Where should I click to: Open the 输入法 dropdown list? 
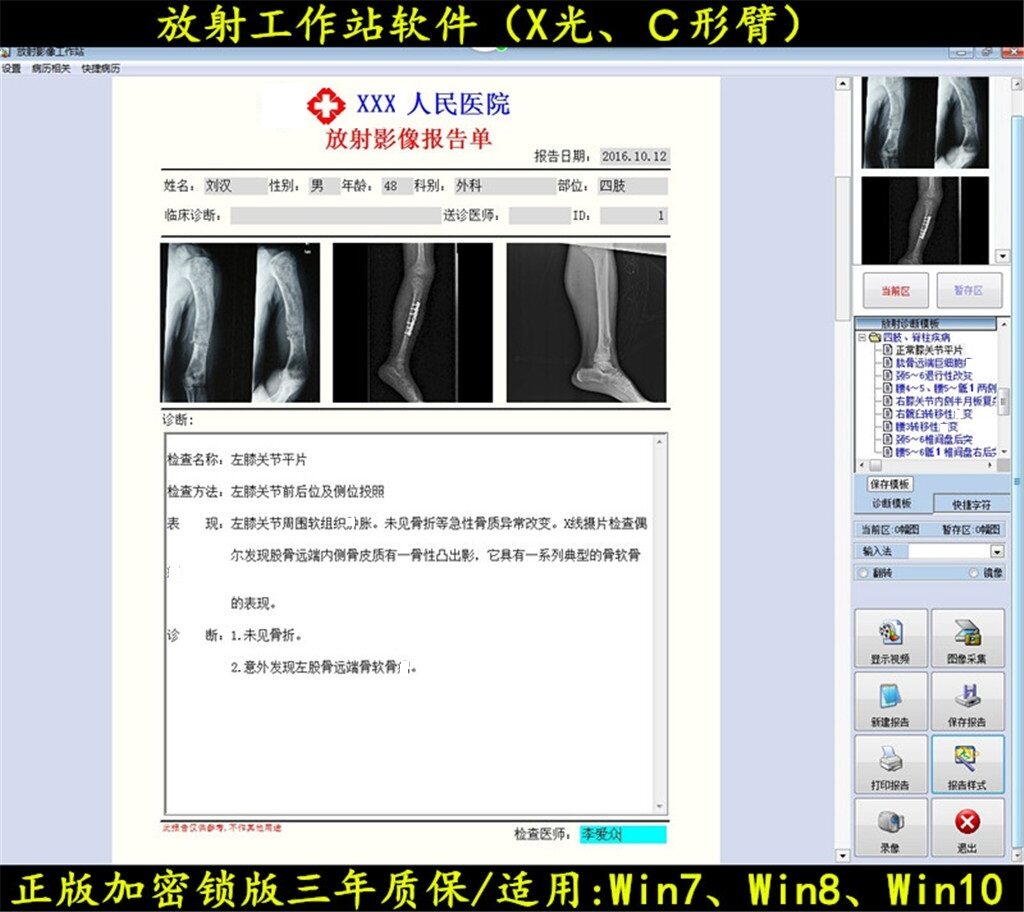996,551
